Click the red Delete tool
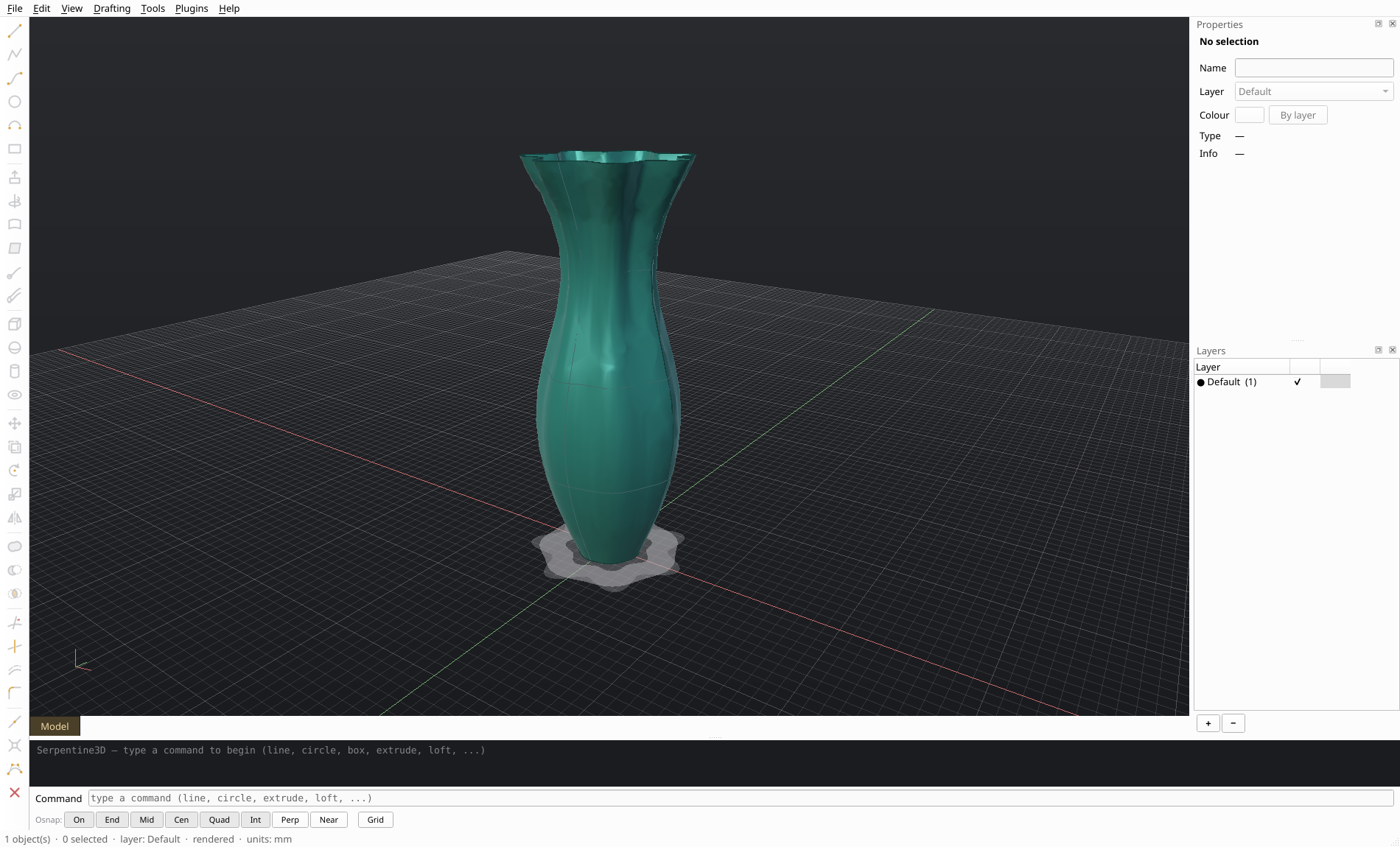 [15, 792]
